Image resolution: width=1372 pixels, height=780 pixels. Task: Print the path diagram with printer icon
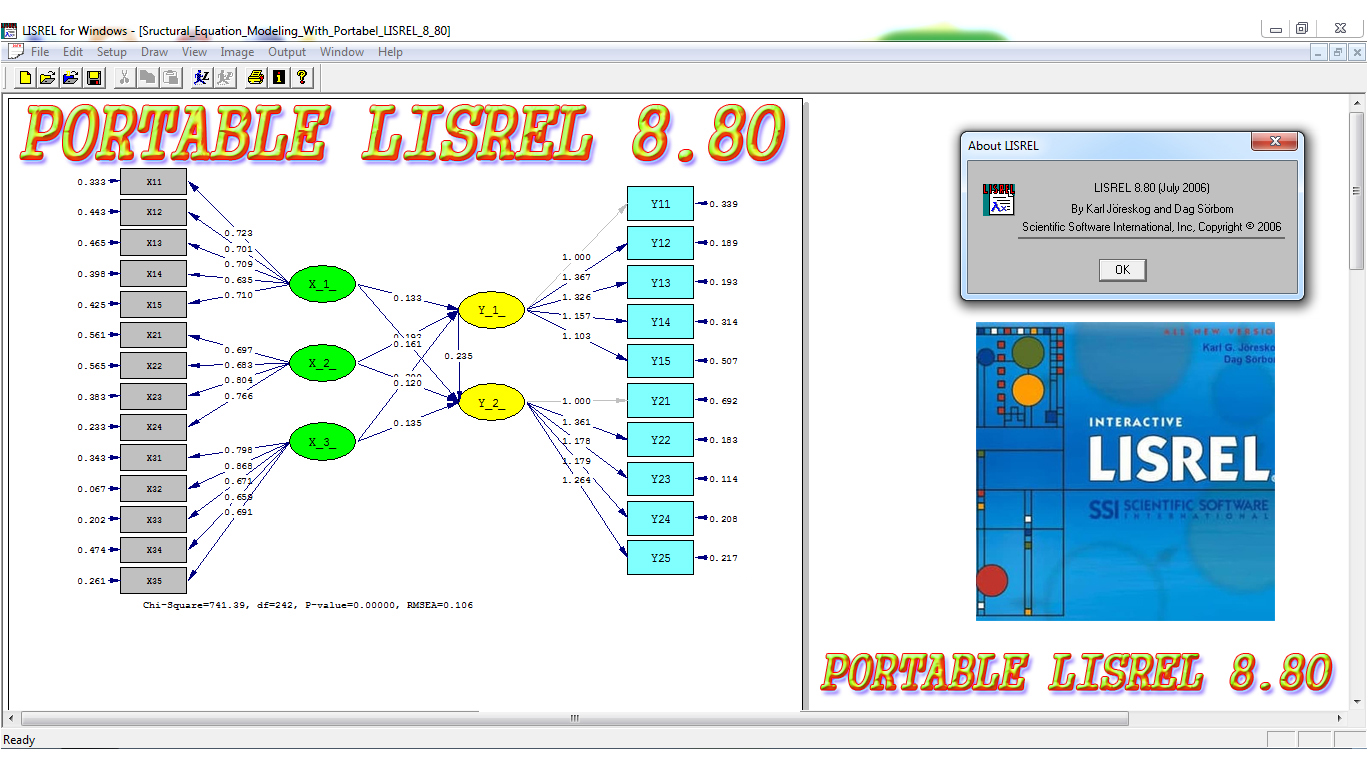click(256, 77)
